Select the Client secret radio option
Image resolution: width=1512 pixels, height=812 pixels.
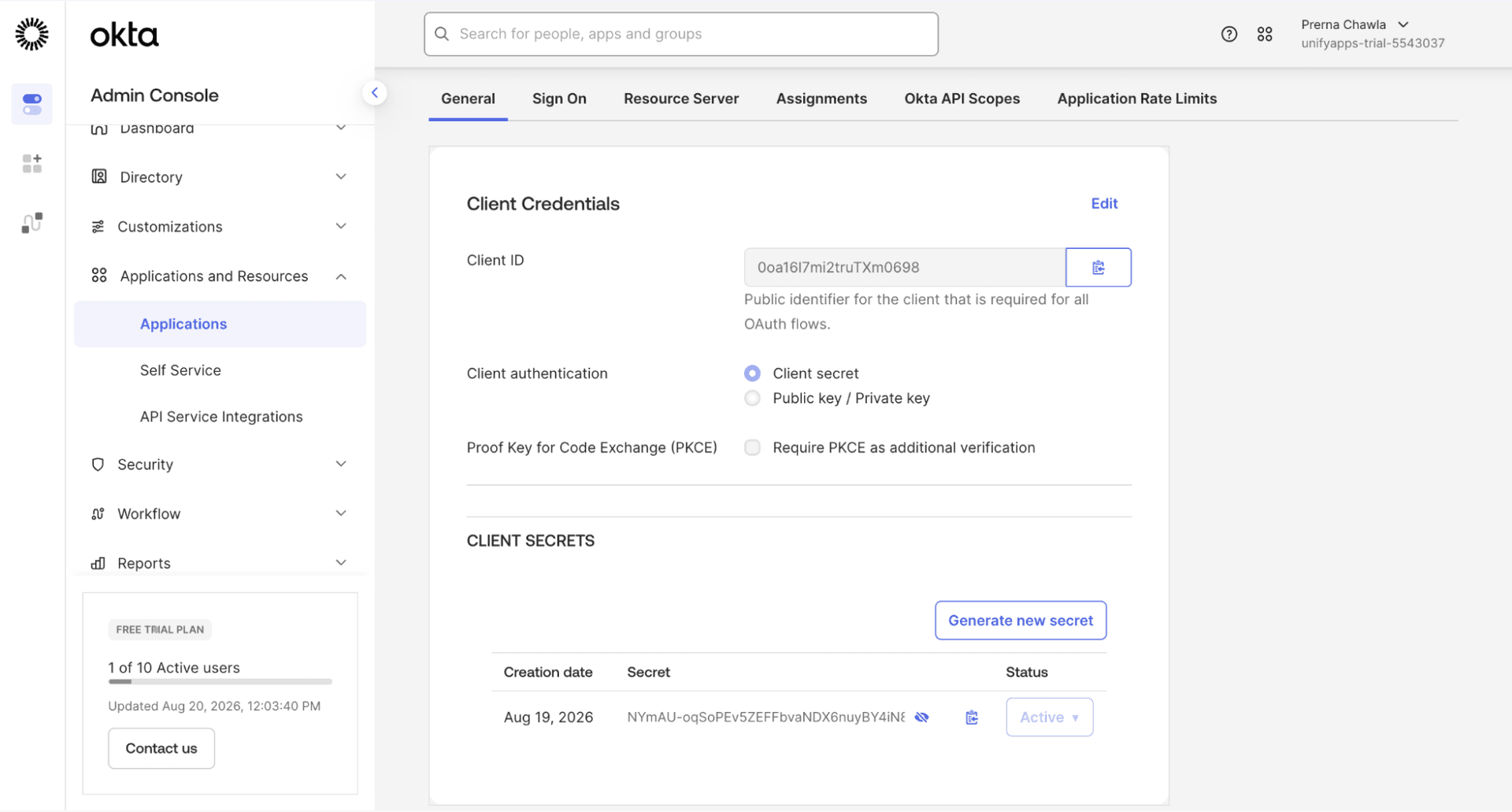click(753, 373)
